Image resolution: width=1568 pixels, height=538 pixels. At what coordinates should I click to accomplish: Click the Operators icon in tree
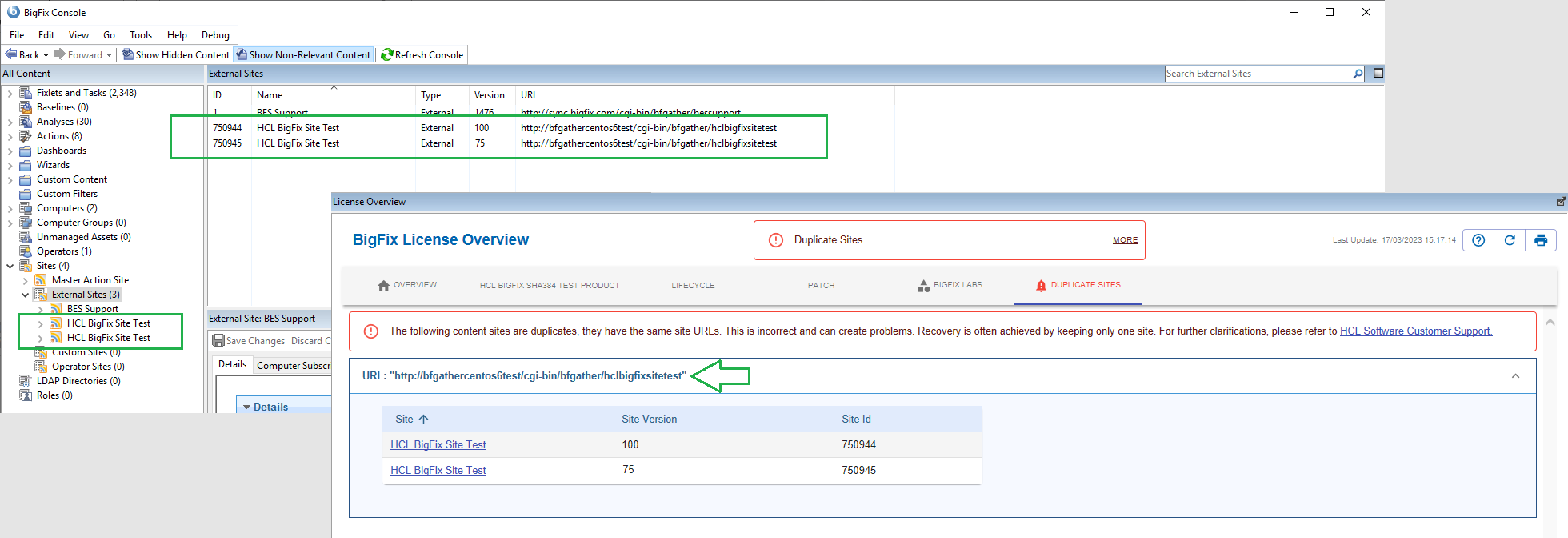[26, 251]
